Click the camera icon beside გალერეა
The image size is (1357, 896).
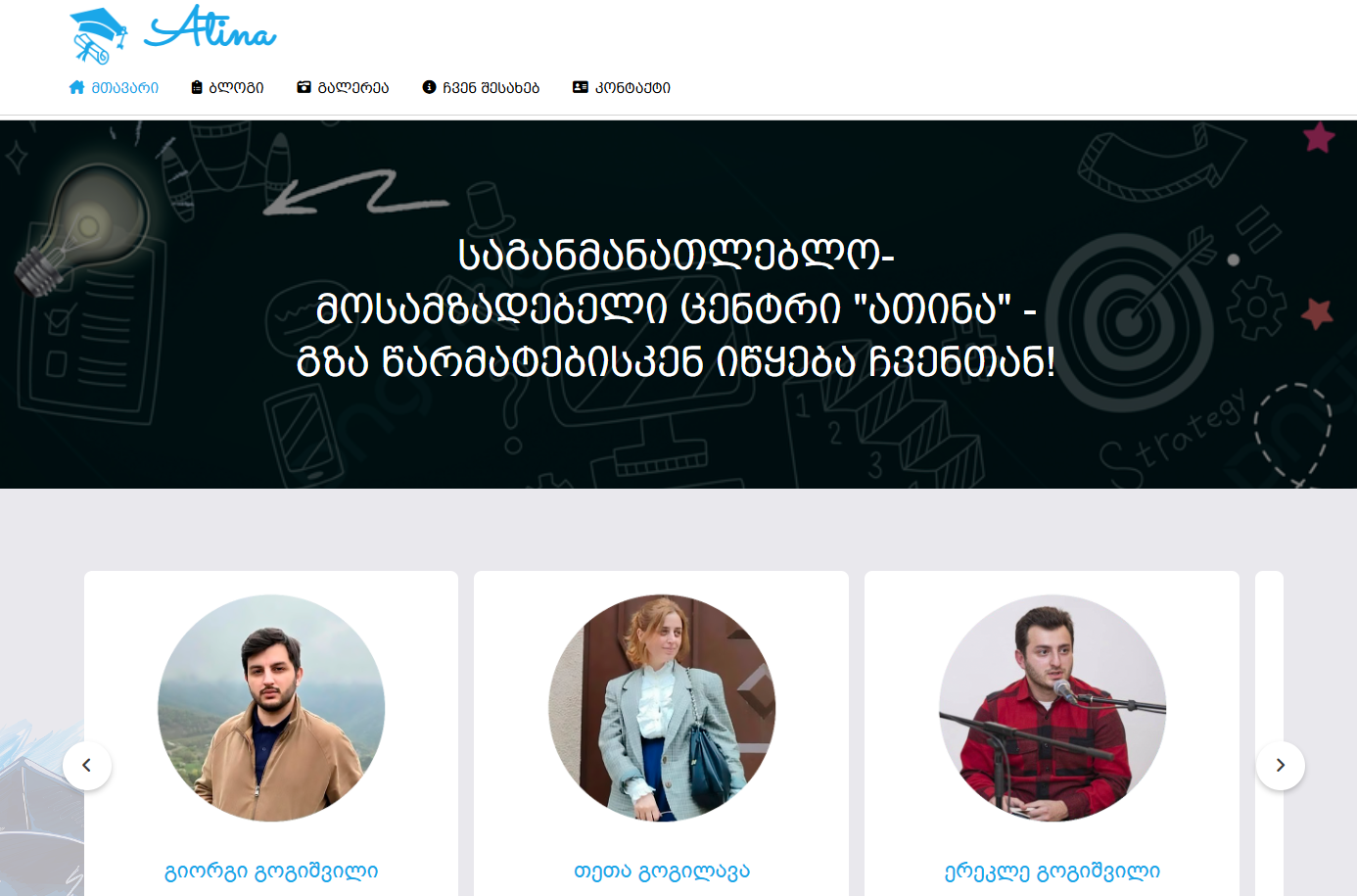click(x=304, y=87)
